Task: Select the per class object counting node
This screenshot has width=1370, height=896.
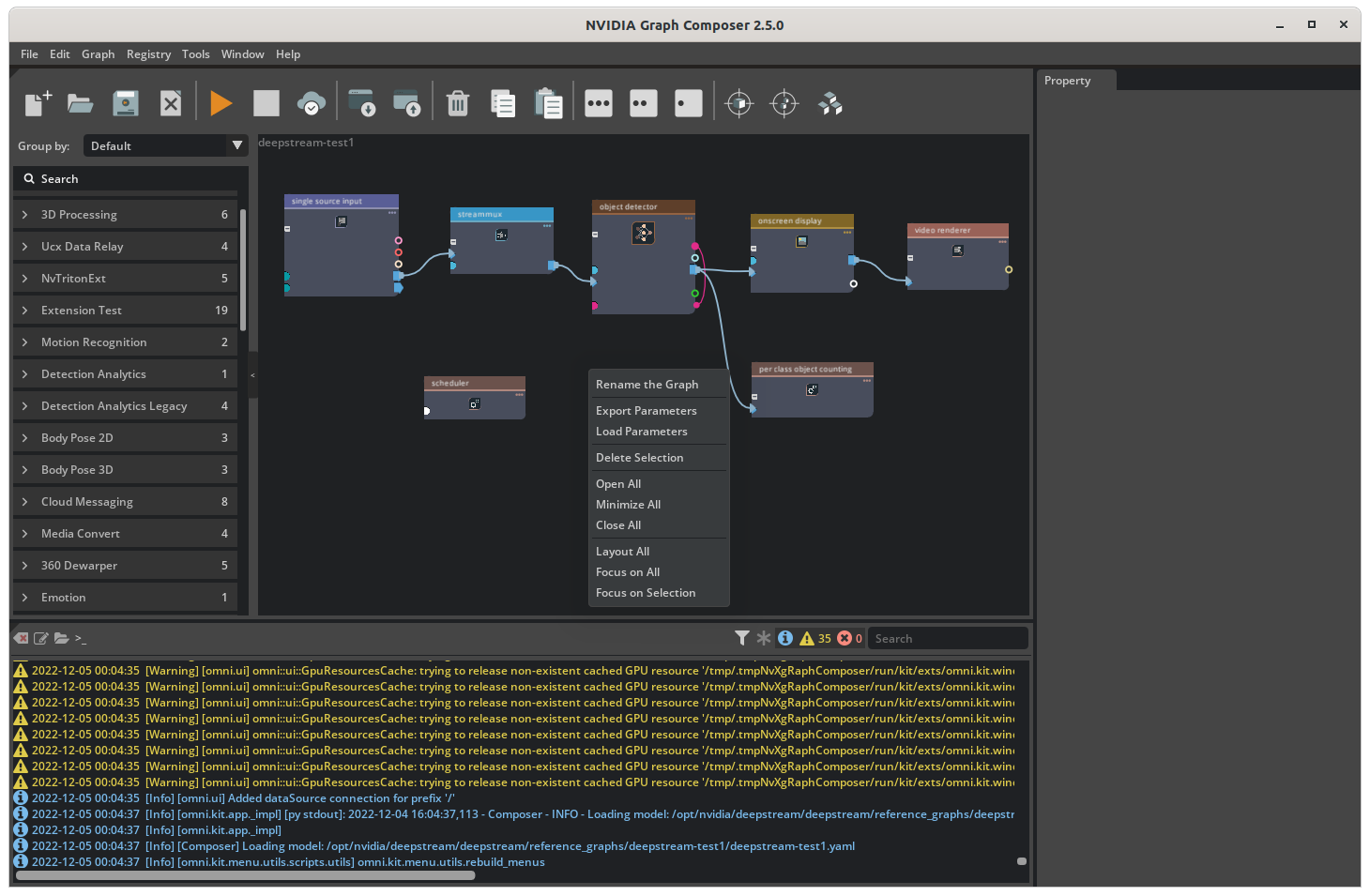Action: coord(812,389)
